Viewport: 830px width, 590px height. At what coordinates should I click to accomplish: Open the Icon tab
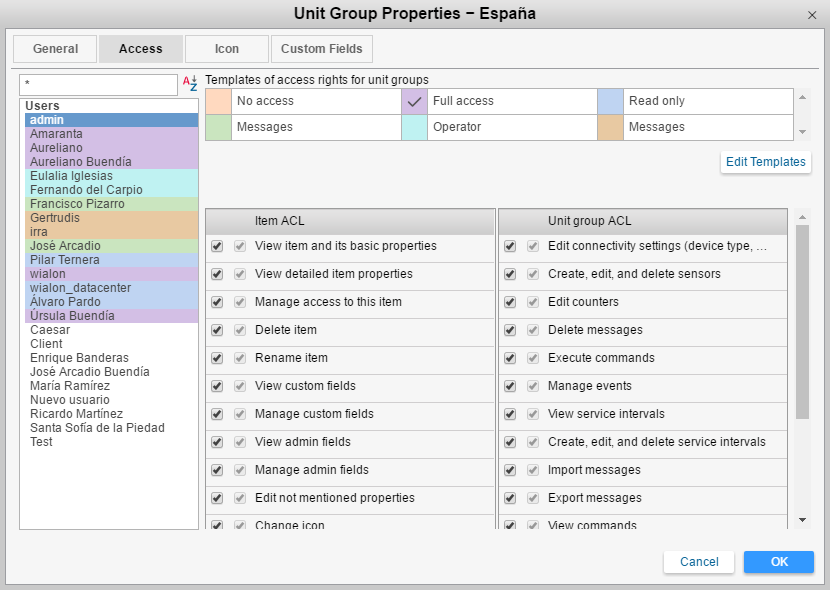click(227, 49)
